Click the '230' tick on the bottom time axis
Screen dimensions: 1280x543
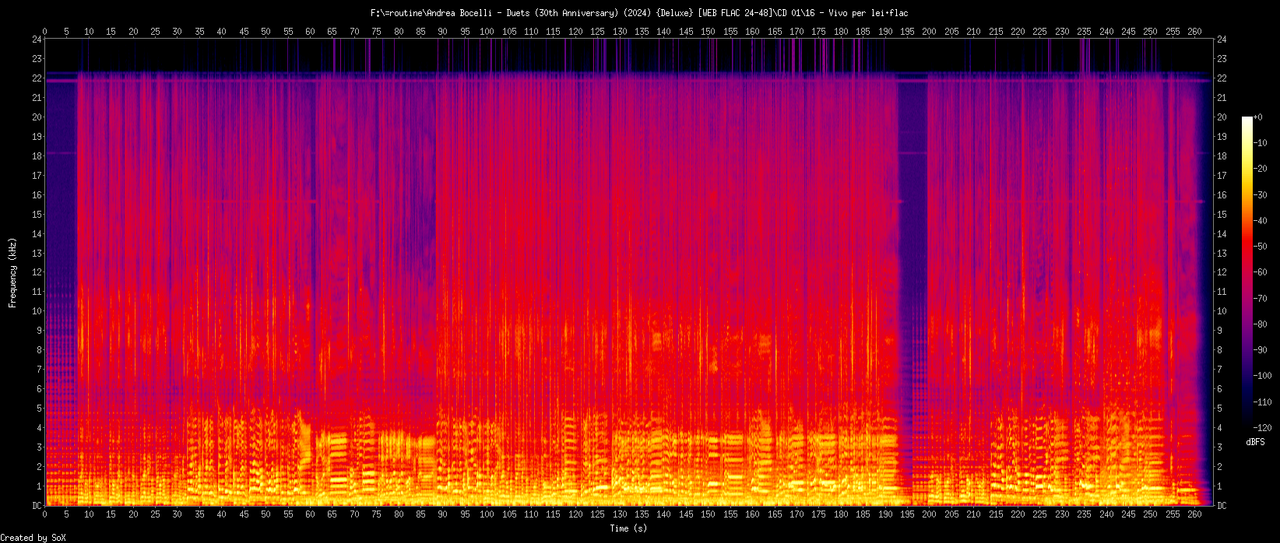pyautogui.click(x=1062, y=516)
